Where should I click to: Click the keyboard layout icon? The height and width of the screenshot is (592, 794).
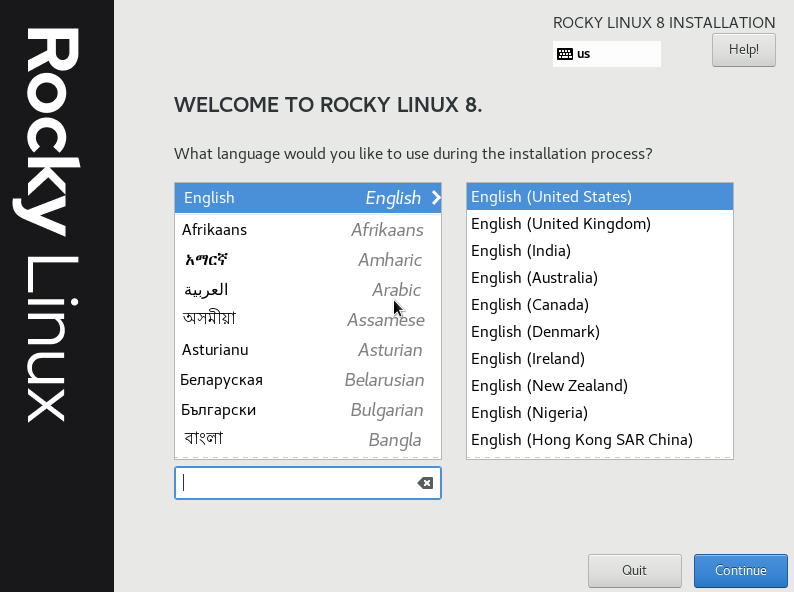coord(564,54)
